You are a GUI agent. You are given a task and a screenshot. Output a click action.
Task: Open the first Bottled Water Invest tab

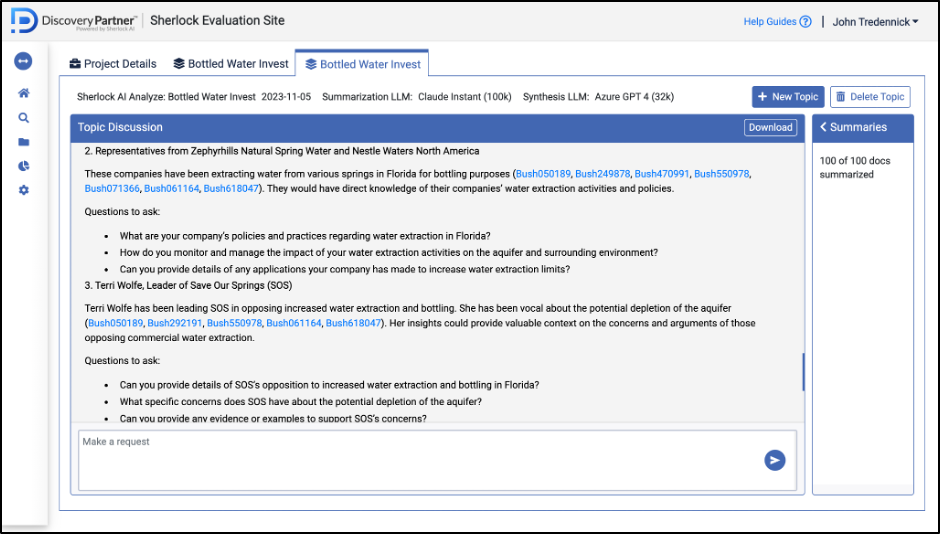(231, 64)
